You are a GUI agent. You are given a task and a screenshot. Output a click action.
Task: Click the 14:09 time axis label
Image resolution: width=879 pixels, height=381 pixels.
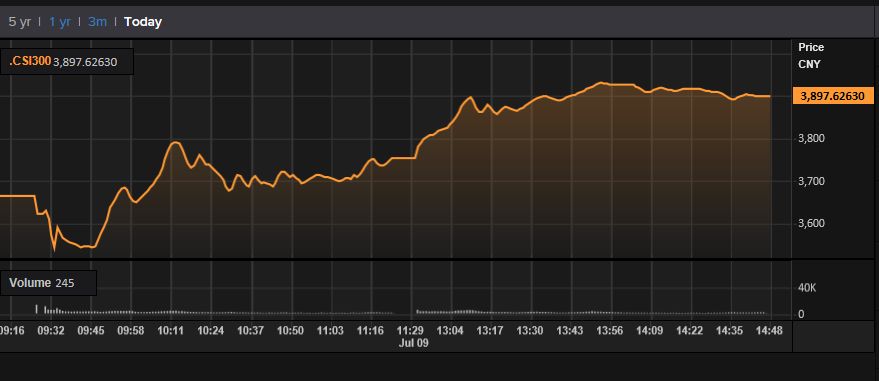pyautogui.click(x=650, y=331)
